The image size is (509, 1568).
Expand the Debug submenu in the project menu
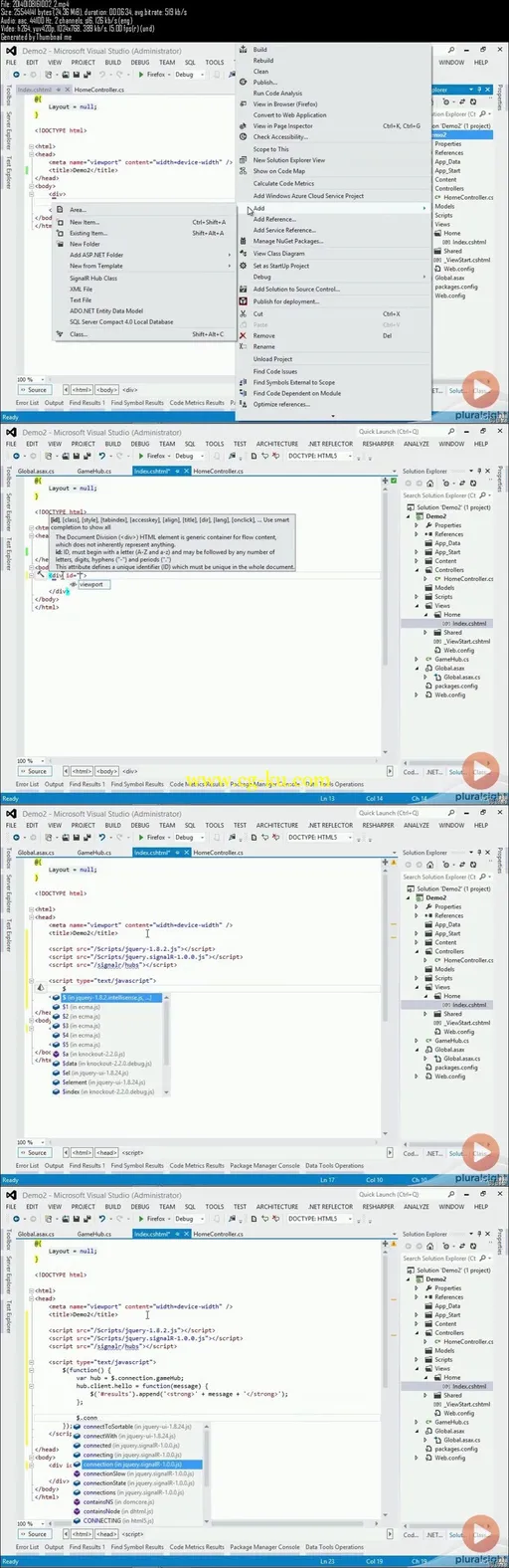tap(333, 278)
